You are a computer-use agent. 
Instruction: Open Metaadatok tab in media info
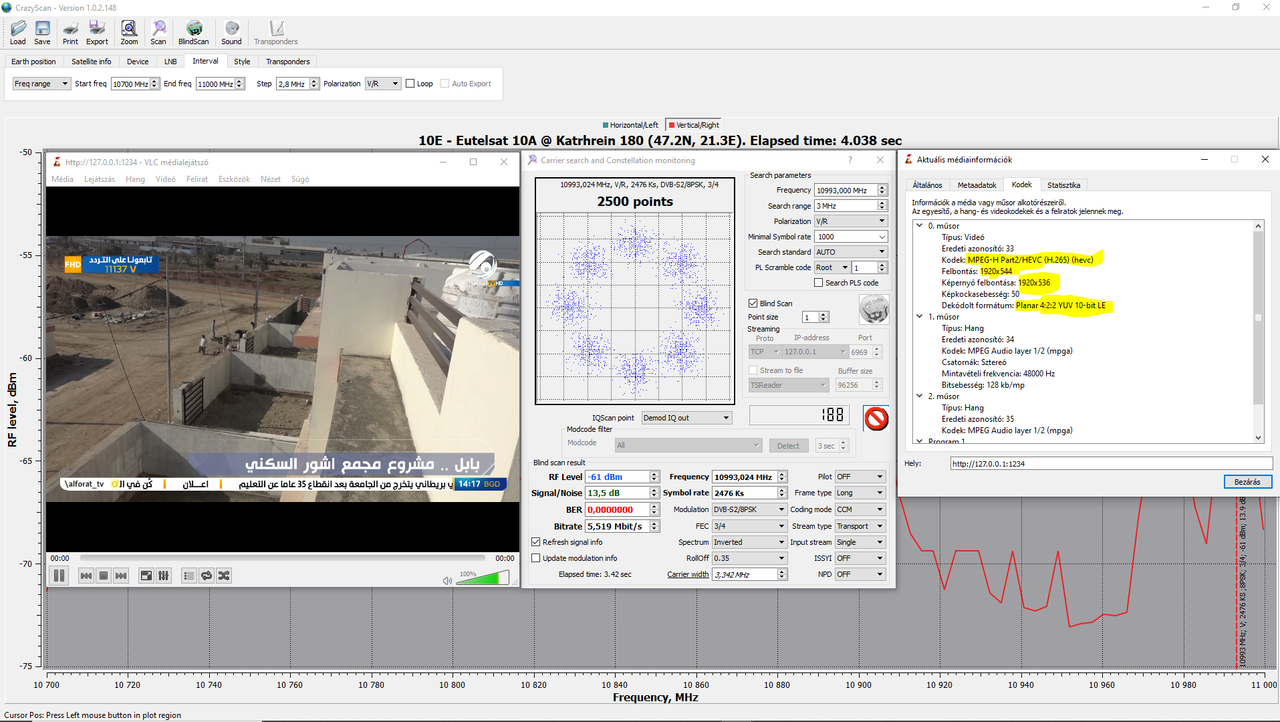(x=976, y=185)
